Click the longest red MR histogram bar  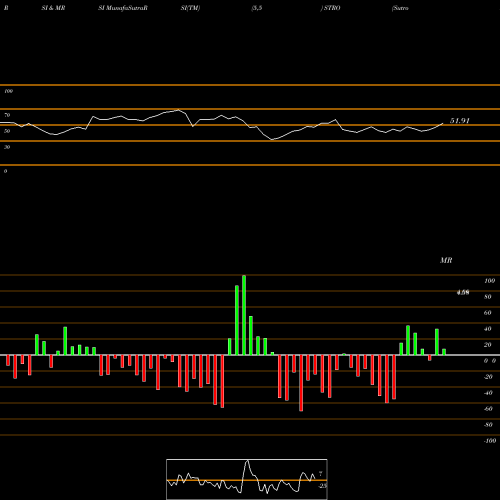(301, 383)
